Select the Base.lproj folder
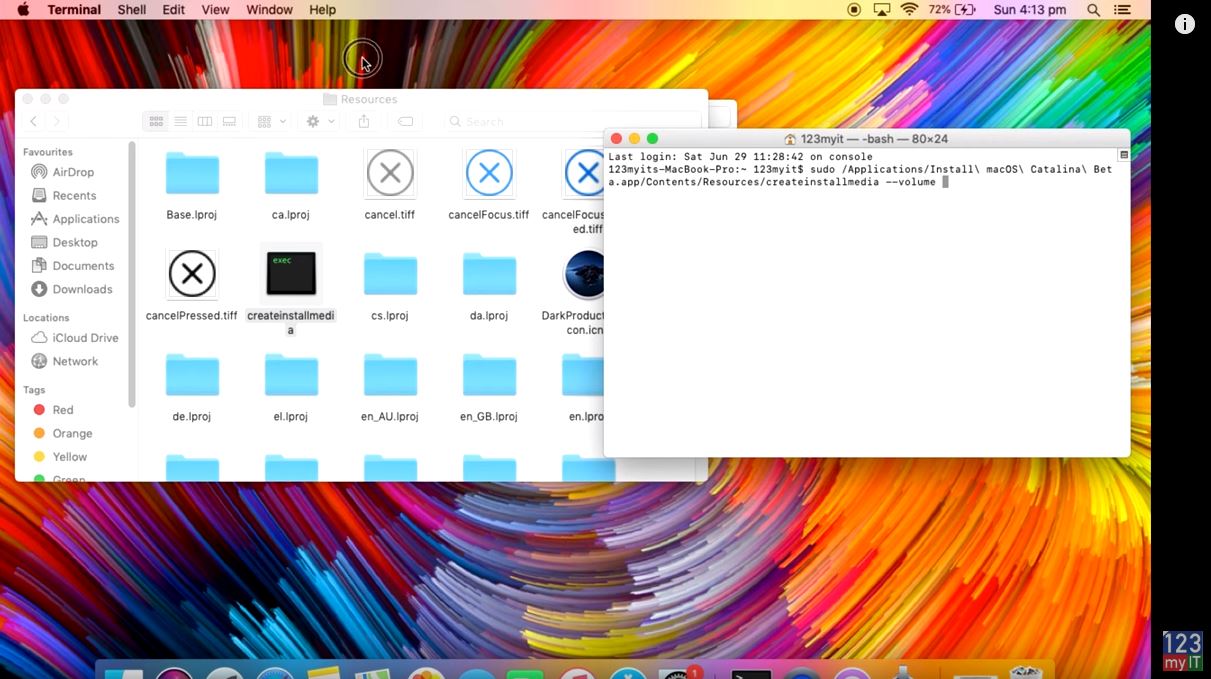This screenshot has height=679, width=1211. (192, 175)
